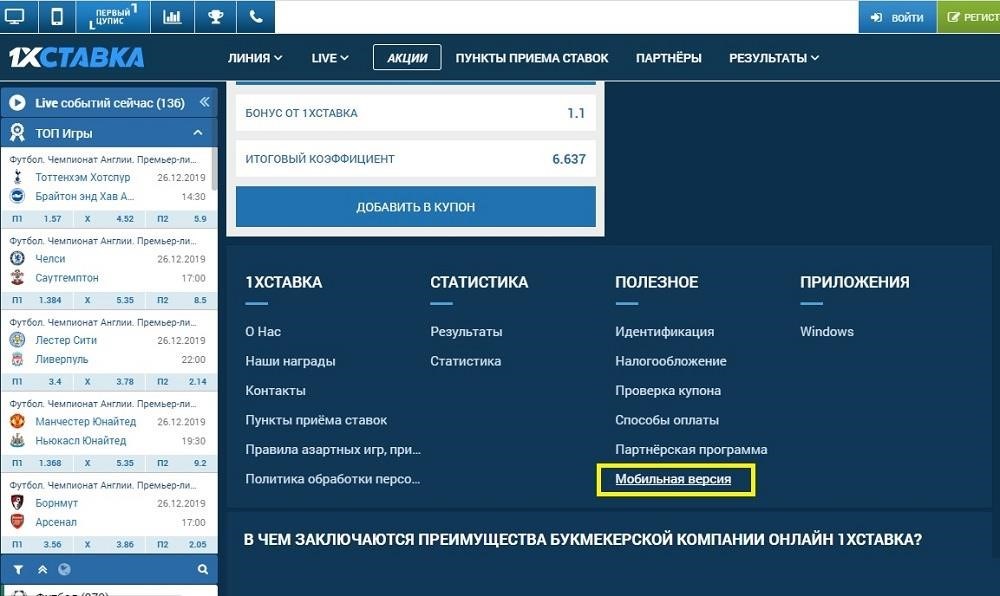
Task: Open the Контакты footer link
Action: tap(276, 390)
